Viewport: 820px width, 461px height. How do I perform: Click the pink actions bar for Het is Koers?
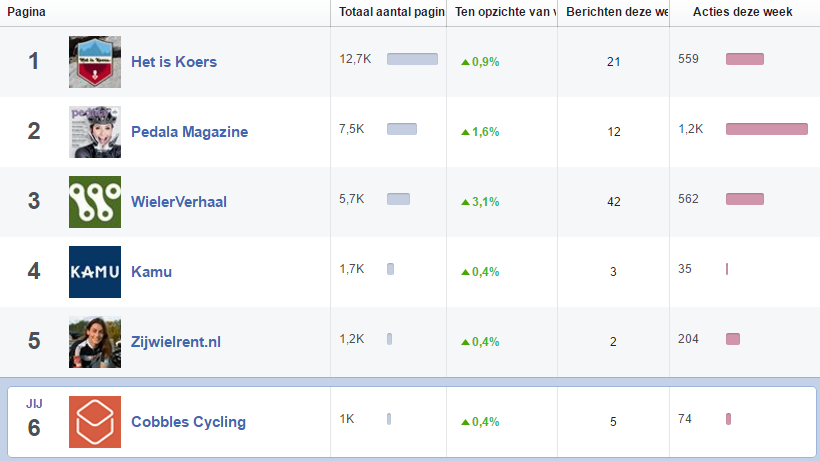(745, 59)
